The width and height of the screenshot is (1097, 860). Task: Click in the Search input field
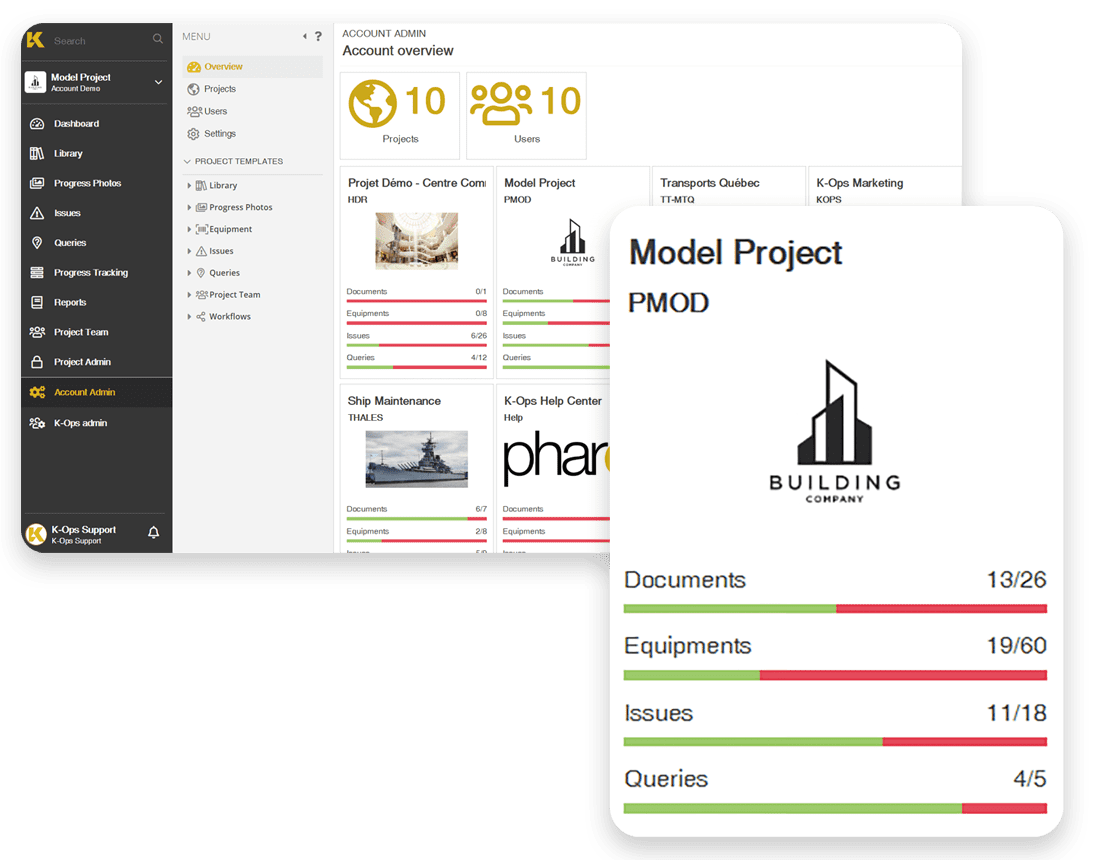click(101, 41)
